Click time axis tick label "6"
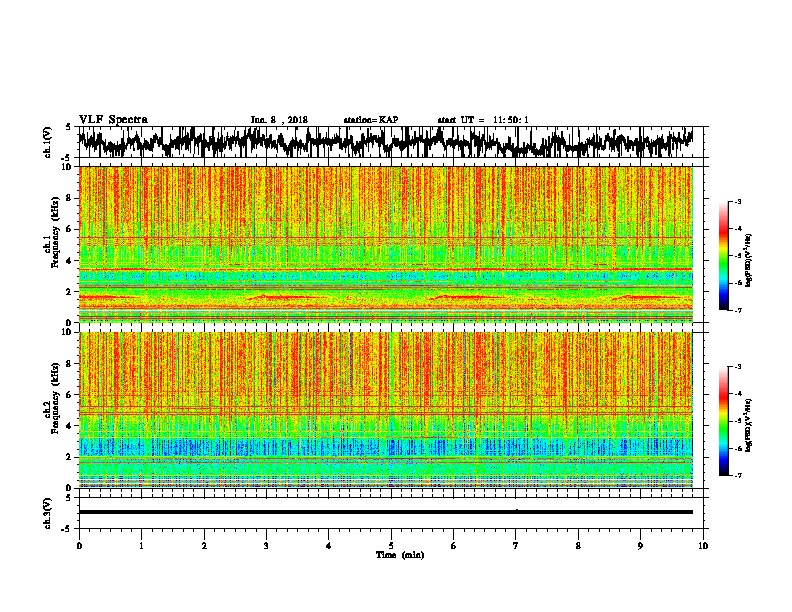792x612 pixels. pos(454,546)
